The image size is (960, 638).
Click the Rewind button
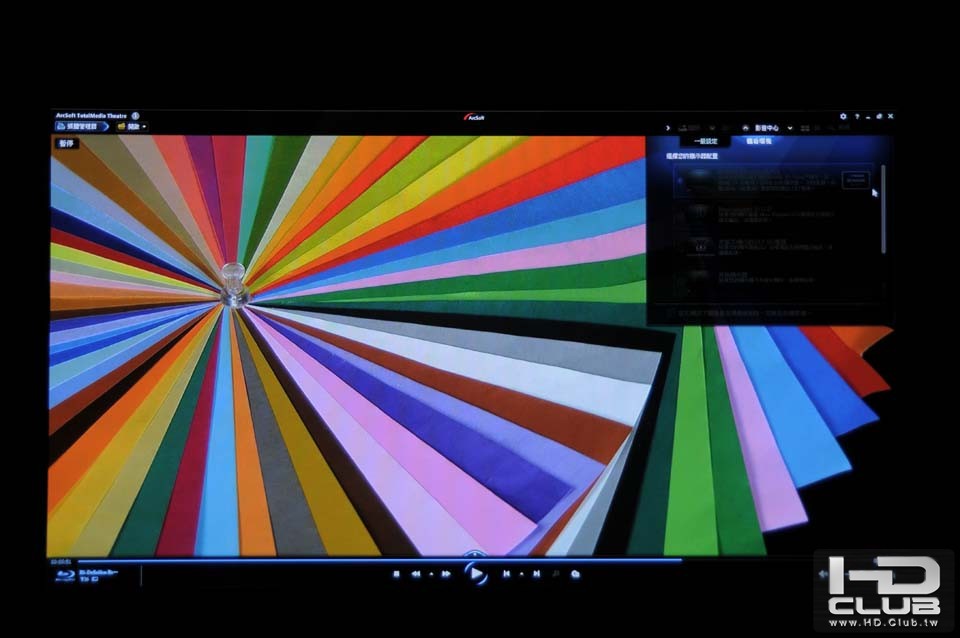tap(416, 574)
